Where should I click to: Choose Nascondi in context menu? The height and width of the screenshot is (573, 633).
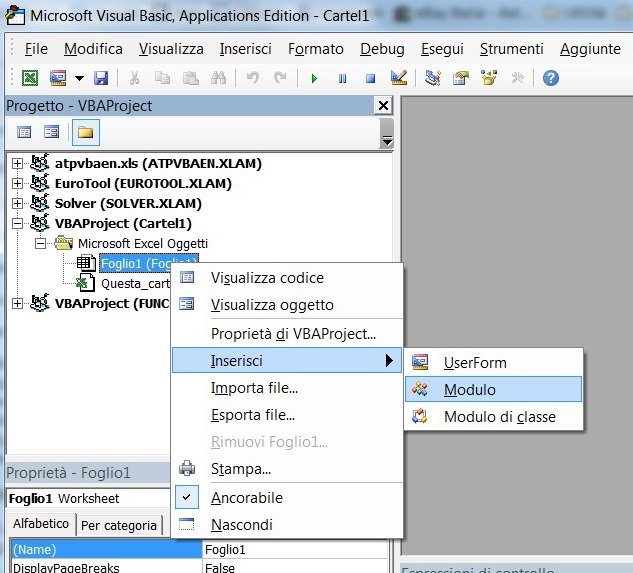pos(287,525)
